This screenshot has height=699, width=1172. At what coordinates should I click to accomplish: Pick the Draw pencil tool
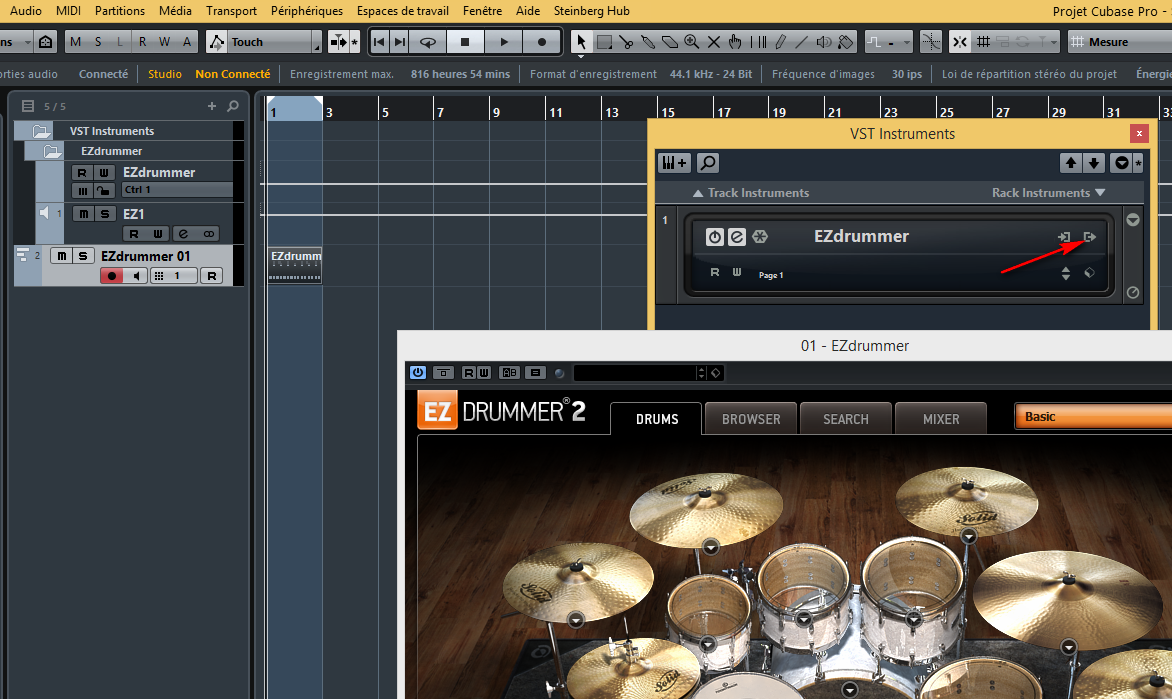click(x=780, y=42)
